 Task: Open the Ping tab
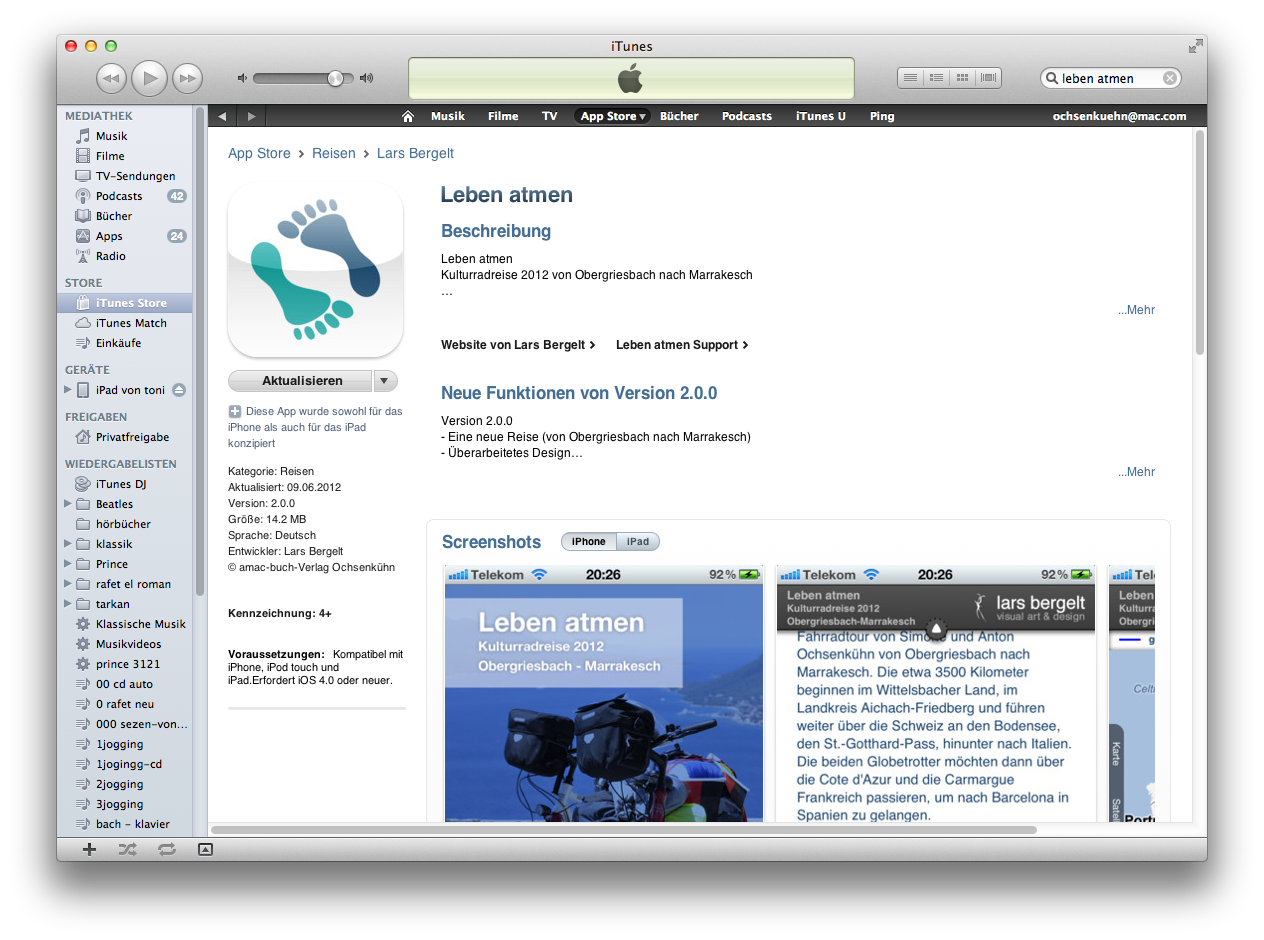click(882, 116)
